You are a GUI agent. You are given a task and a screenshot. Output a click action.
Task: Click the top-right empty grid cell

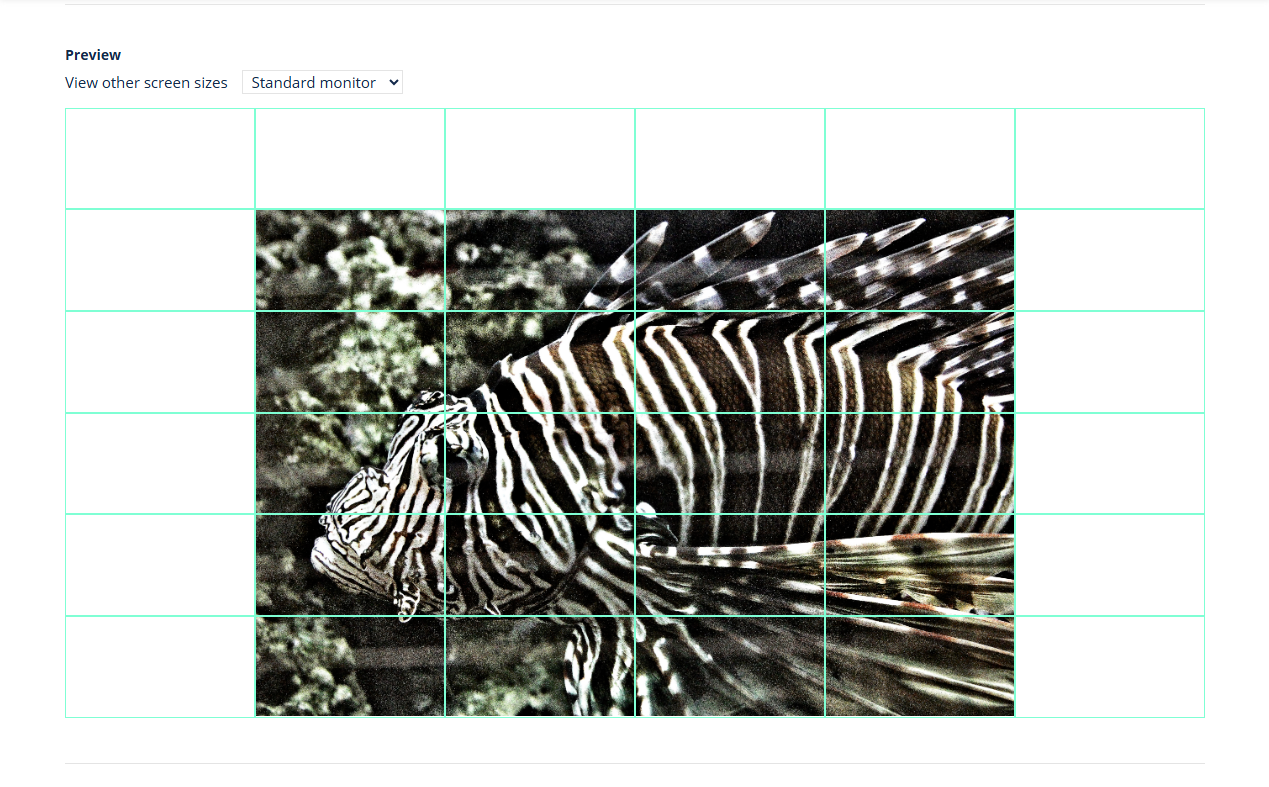(x=1110, y=158)
